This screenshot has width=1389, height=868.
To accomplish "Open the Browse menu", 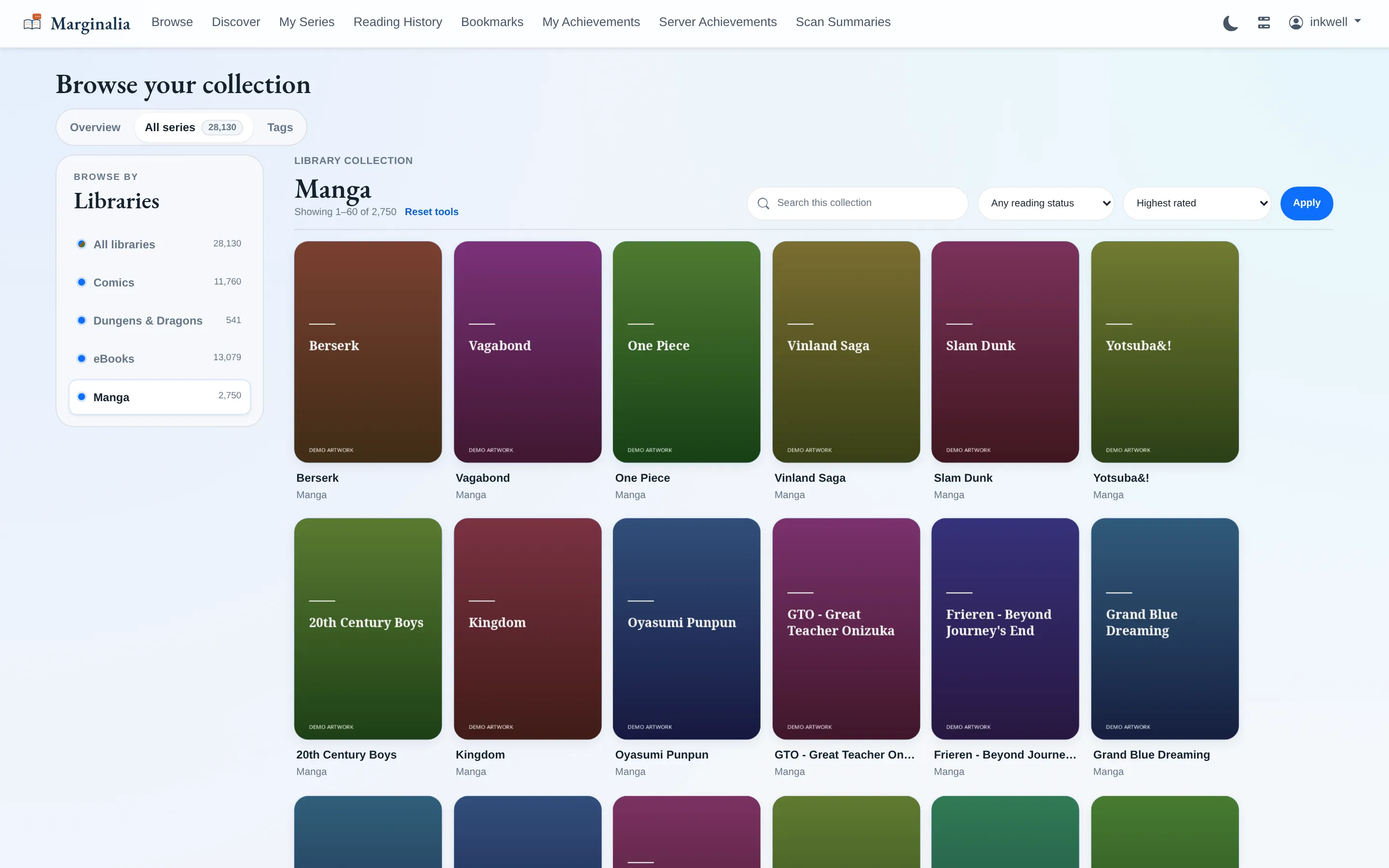I will (x=172, y=22).
